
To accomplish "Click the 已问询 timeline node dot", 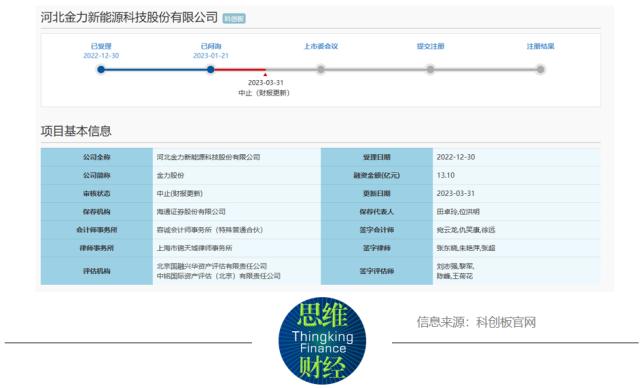I will [211, 69].
